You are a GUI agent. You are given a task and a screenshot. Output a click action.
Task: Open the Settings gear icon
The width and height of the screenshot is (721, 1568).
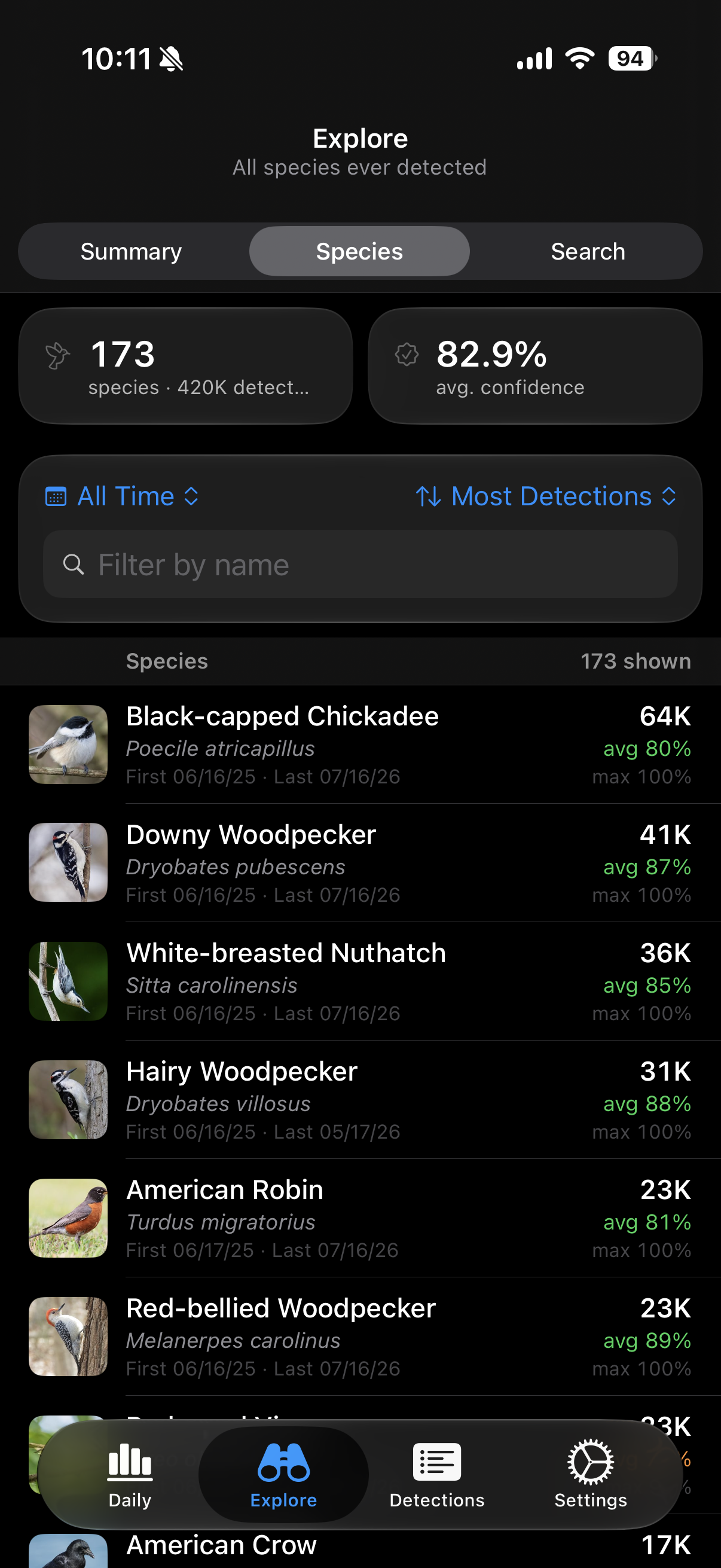[590, 1462]
